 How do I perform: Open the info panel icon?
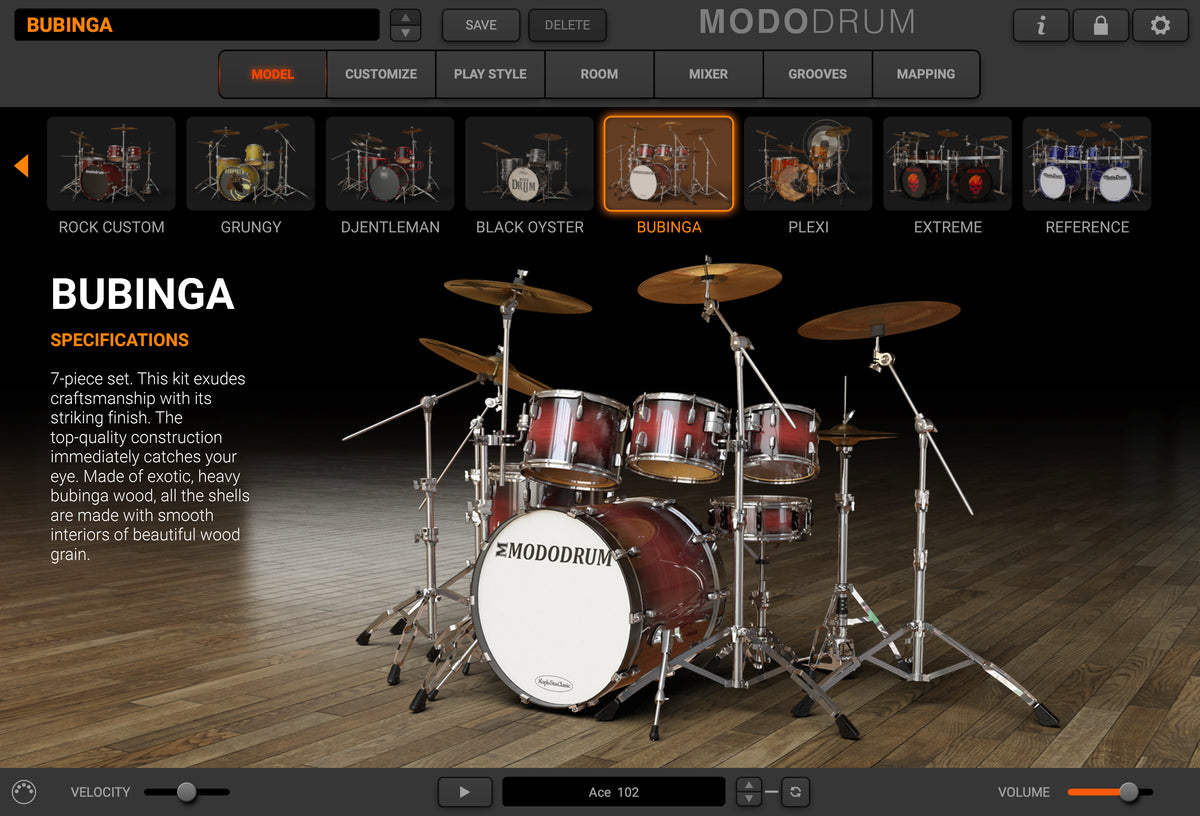[1041, 25]
